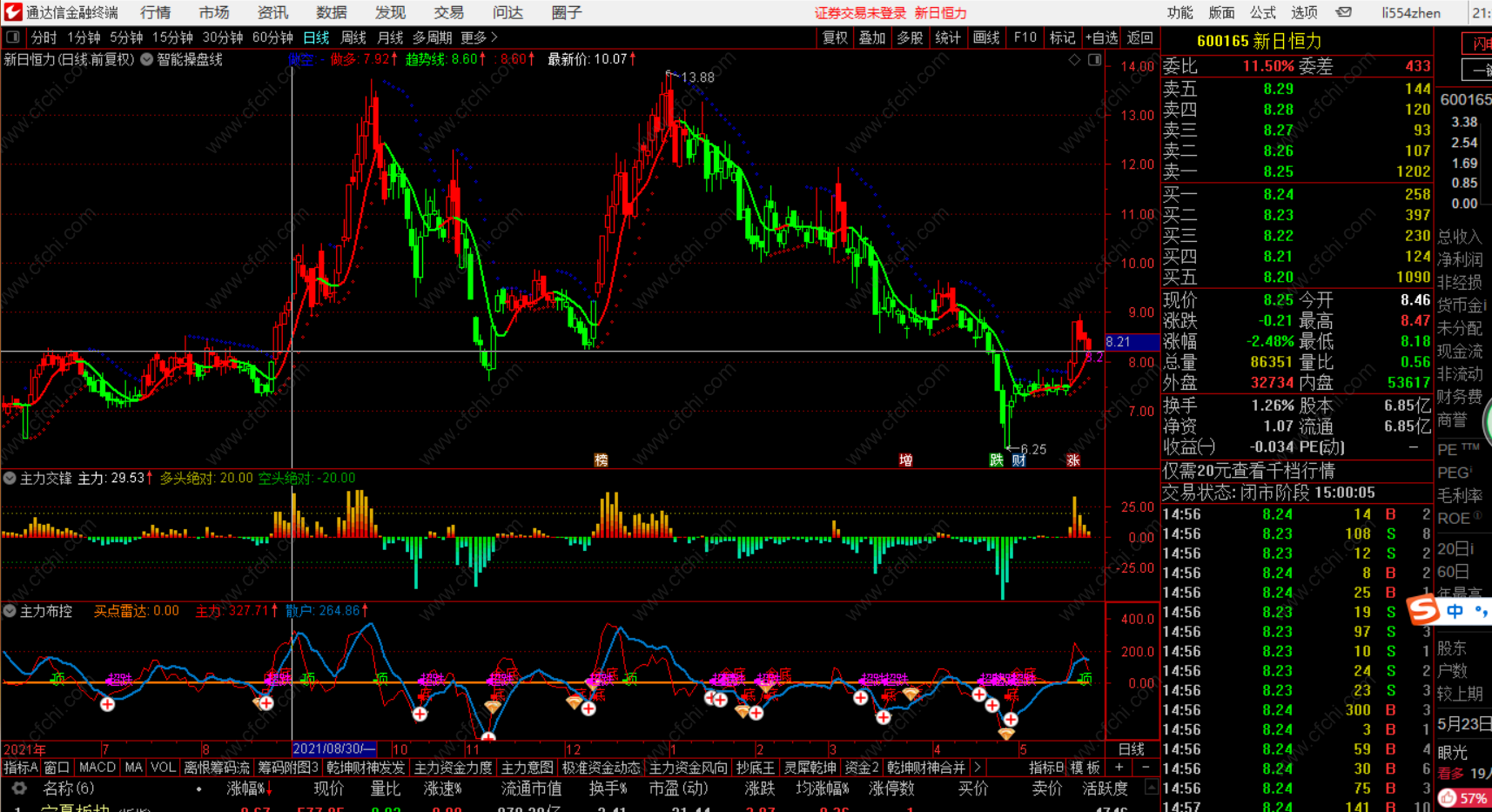The width and height of the screenshot is (1492, 812).
Task: Expand more indicator tabs arrow
Action: (978, 768)
